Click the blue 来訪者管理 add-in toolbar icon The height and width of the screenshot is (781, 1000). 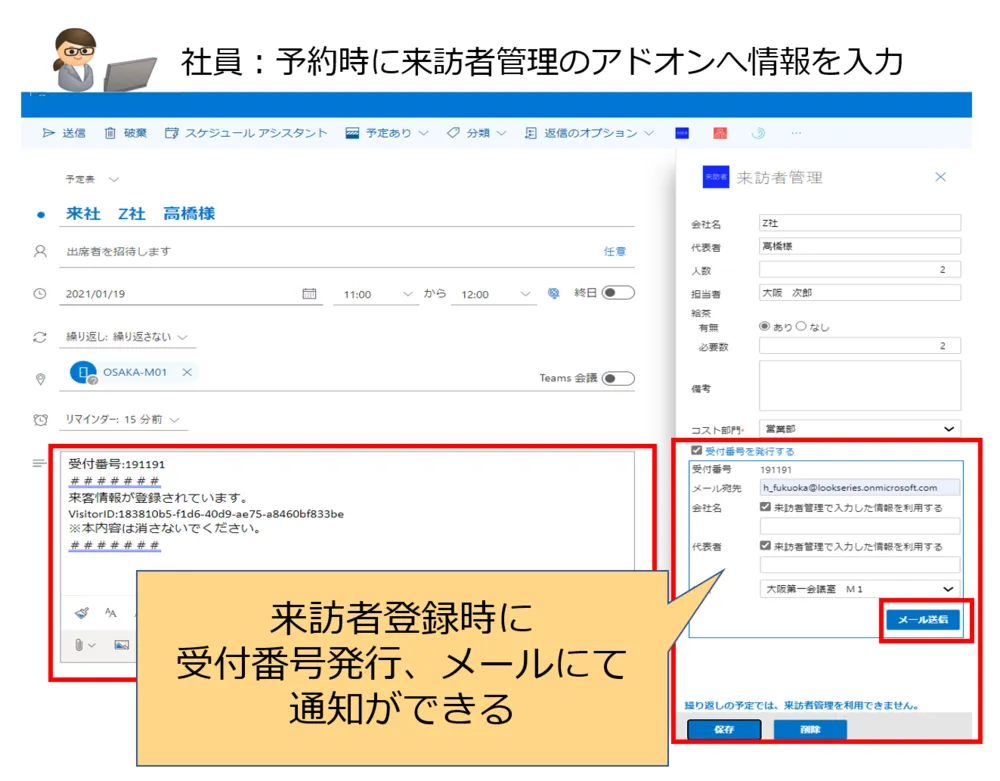click(682, 133)
